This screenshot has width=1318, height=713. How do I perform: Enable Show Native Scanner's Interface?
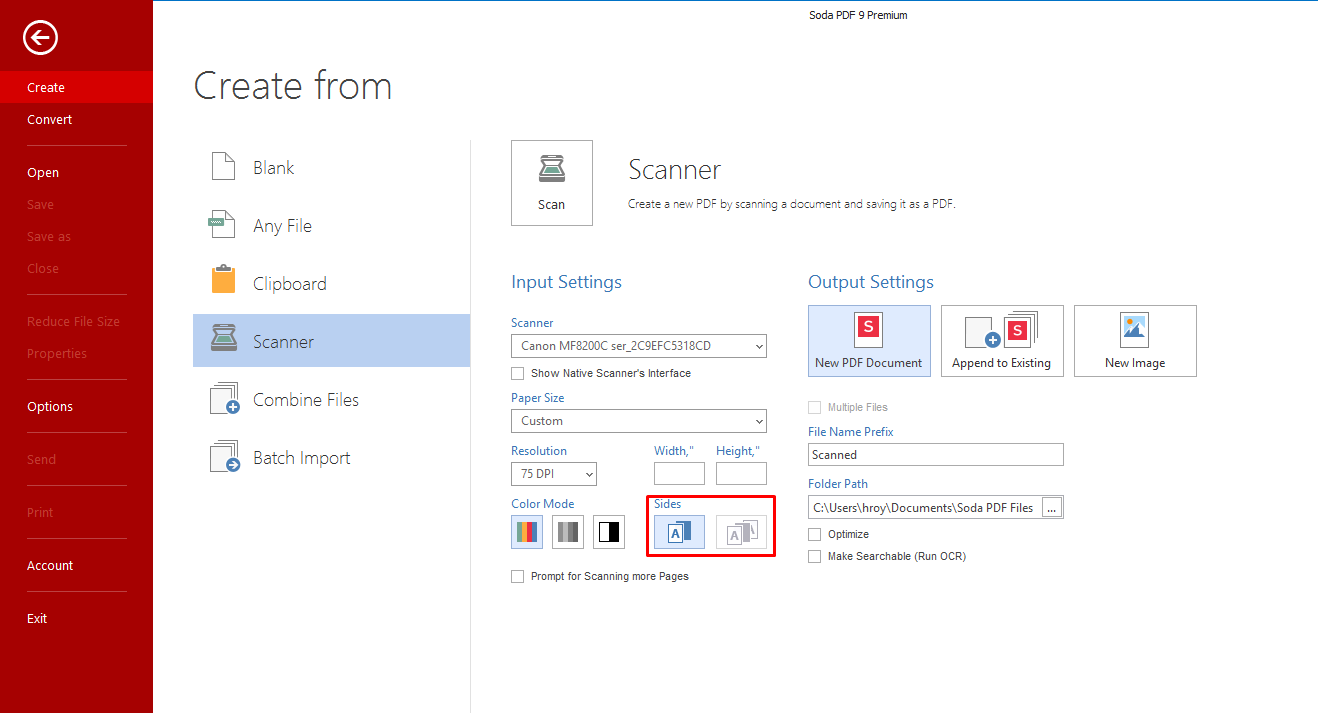518,373
